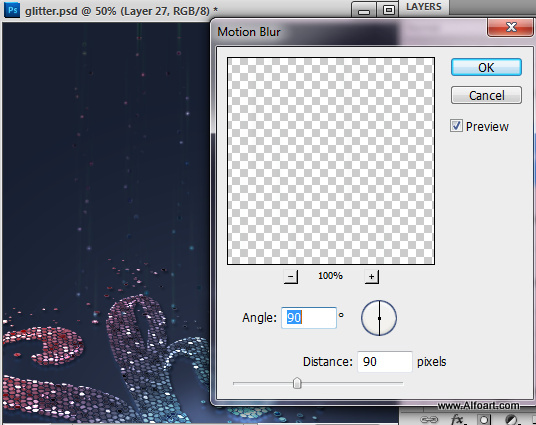This screenshot has width=536, height=425.
Task: Switch to the LAYERS panel tab
Action: pos(424,6)
